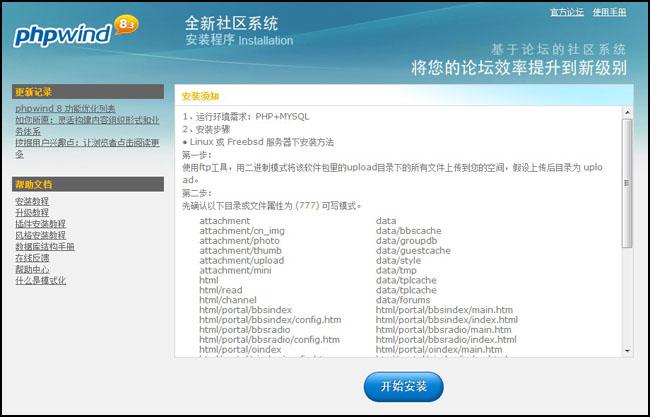This screenshot has width=650, height=417.
Task: Open the 安装教程 help link
Action: (x=32, y=201)
